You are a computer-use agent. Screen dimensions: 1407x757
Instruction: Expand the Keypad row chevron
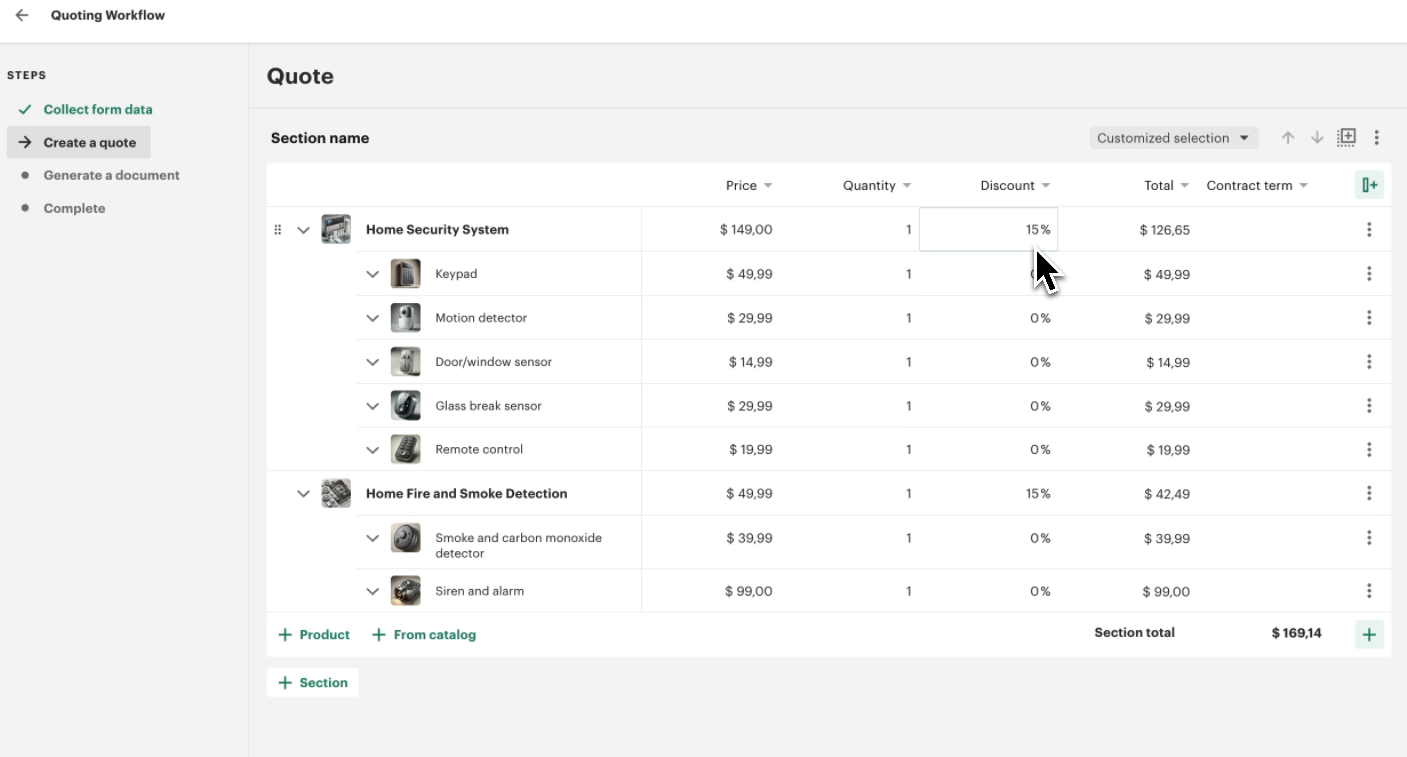point(373,274)
